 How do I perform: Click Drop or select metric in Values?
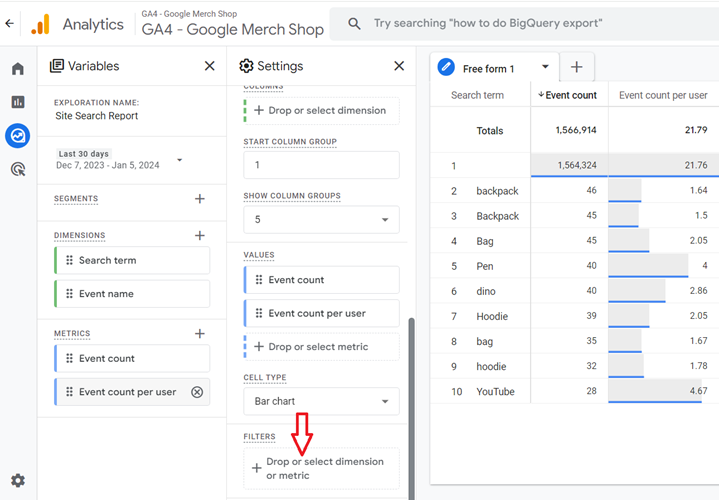(321, 347)
